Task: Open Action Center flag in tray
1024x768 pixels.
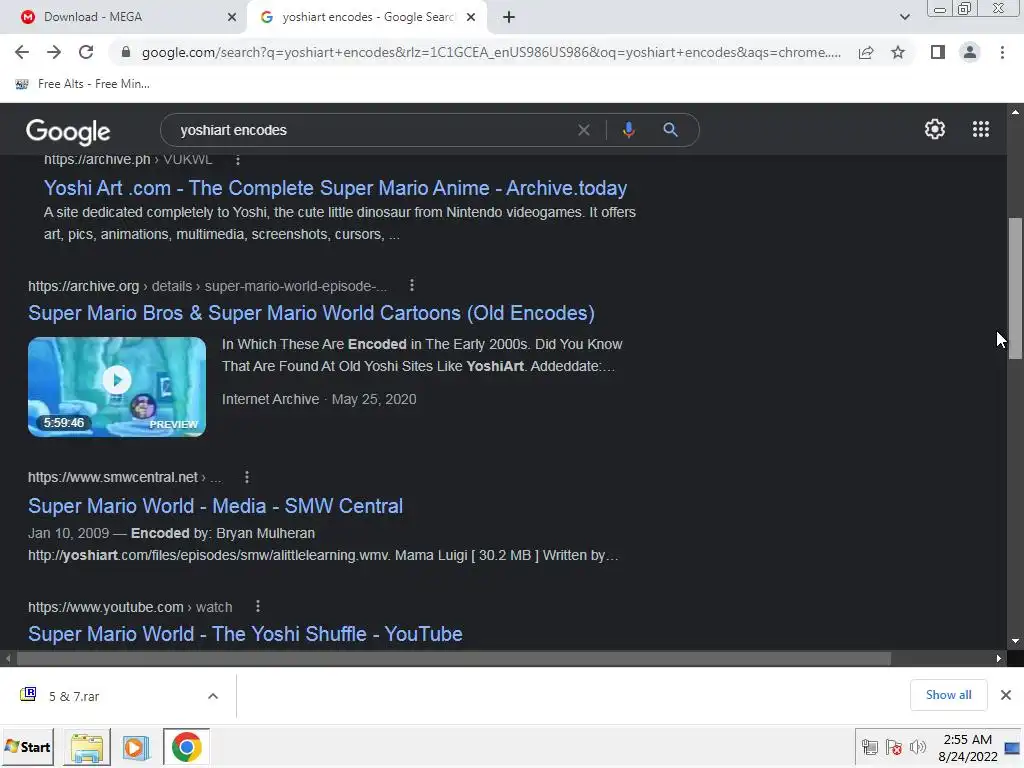Action: click(x=893, y=747)
